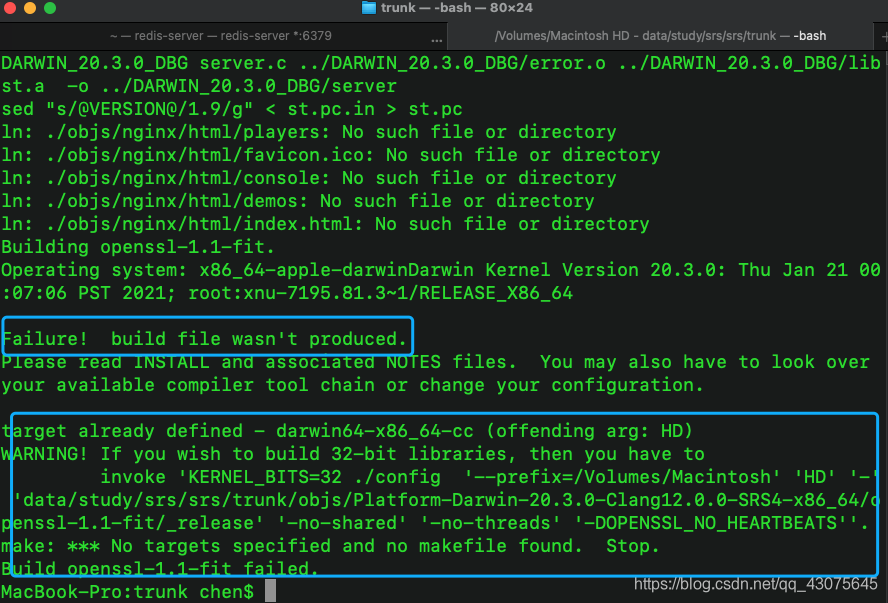Click the yellow minimize window button

click(x=30, y=8)
